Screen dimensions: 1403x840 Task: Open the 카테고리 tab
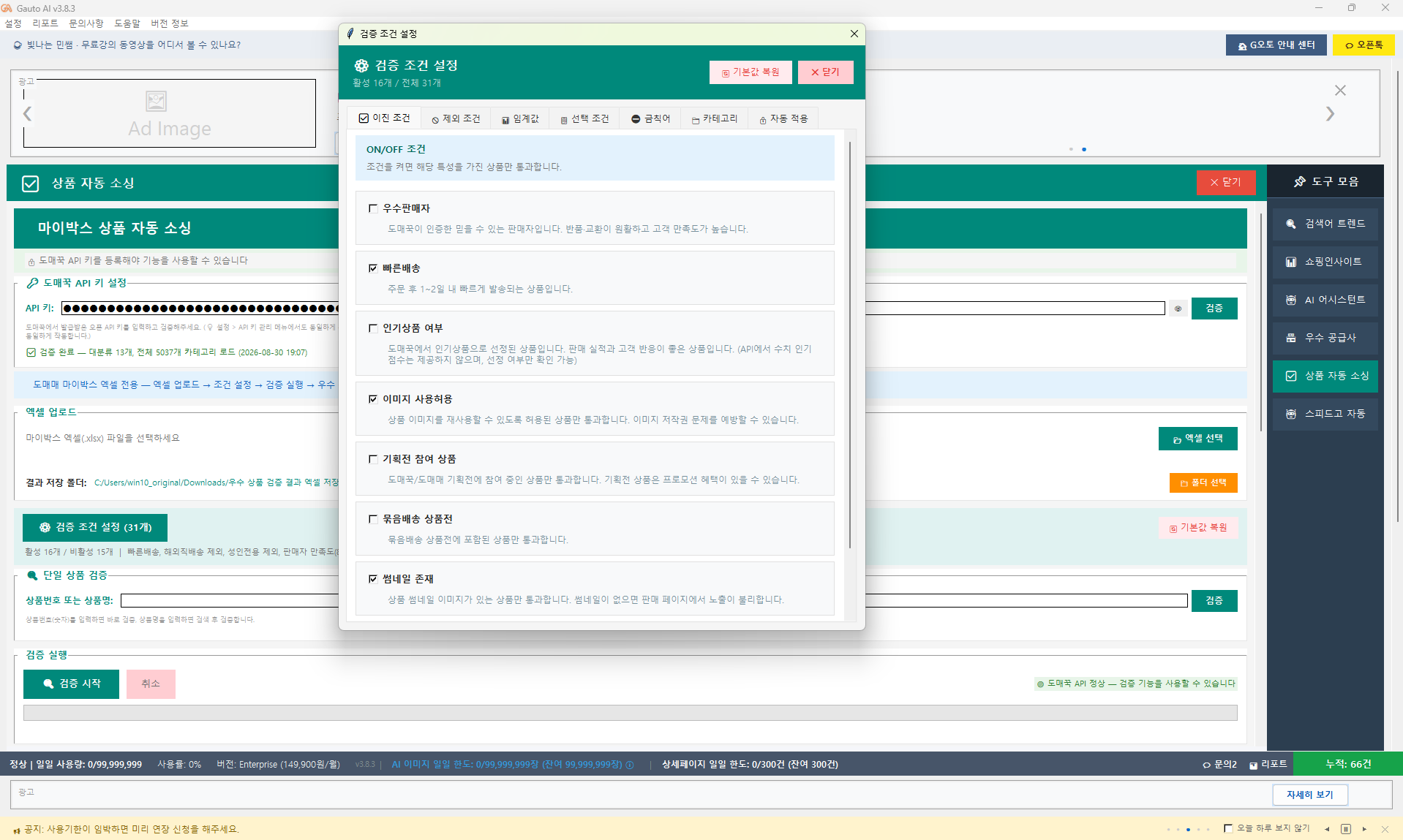[x=715, y=118]
